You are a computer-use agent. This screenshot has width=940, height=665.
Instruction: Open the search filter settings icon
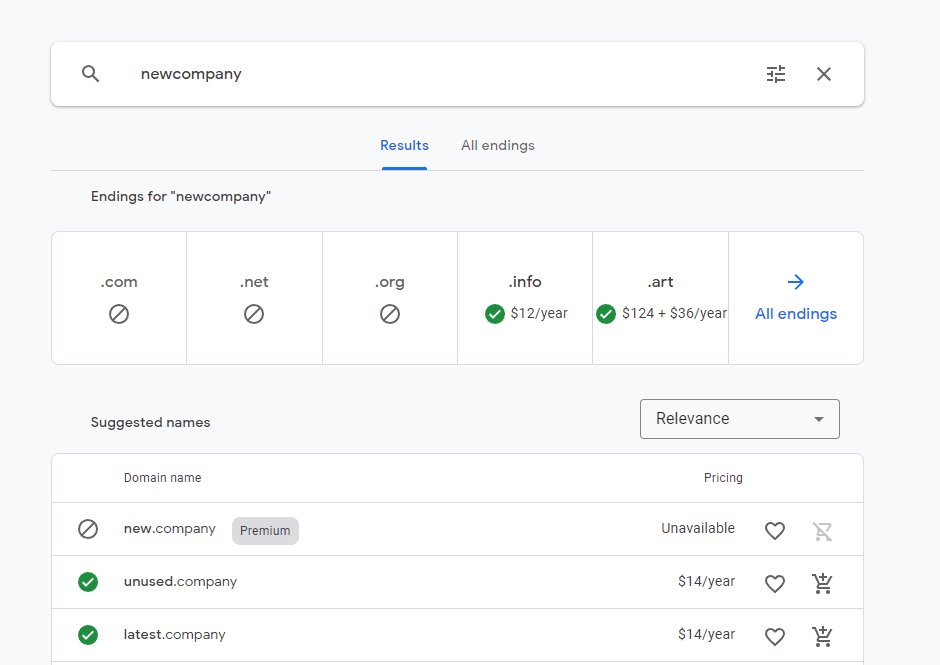pyautogui.click(x=776, y=74)
